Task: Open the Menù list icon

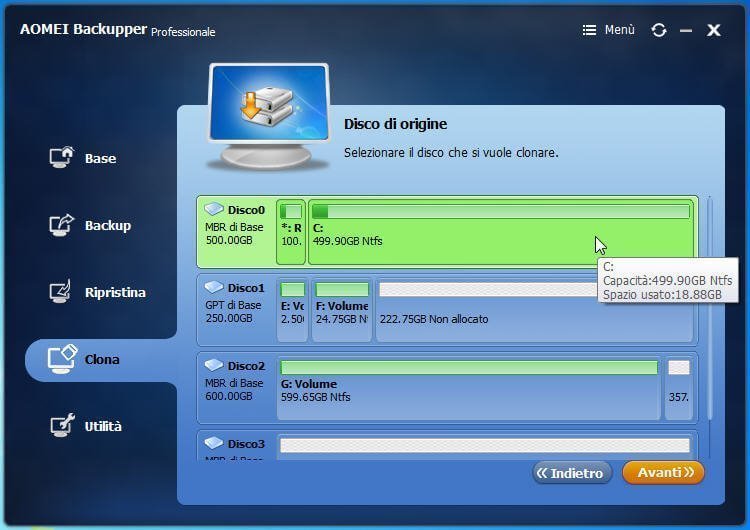Action: click(x=589, y=30)
